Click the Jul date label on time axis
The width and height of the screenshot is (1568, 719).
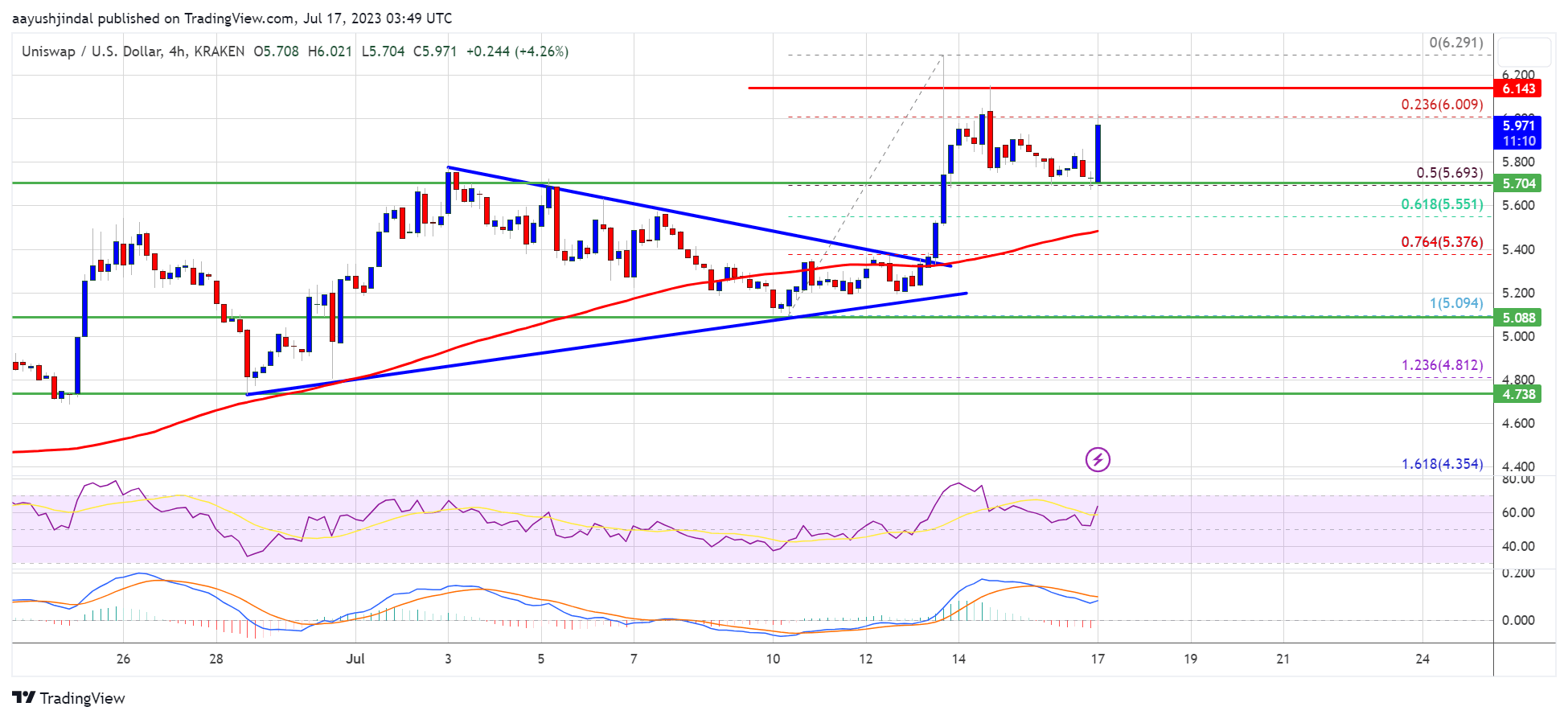coord(355,659)
